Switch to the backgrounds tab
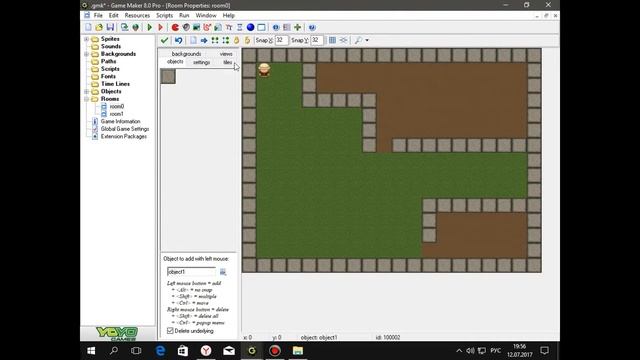 (186, 54)
